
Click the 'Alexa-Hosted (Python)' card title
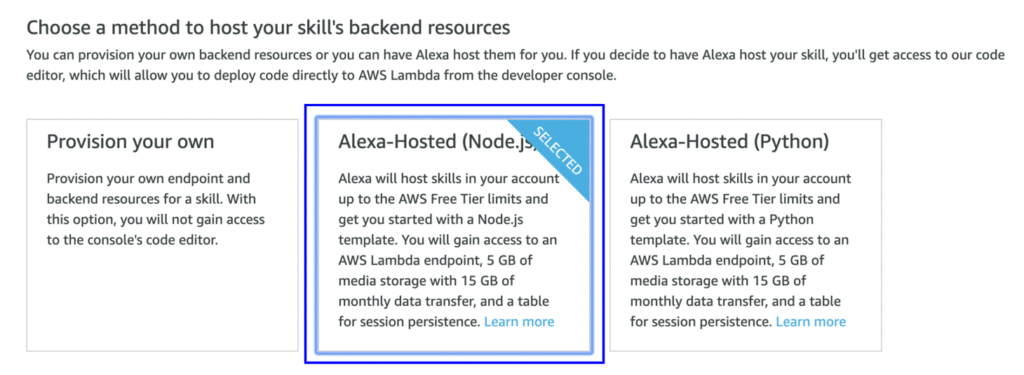pos(729,142)
